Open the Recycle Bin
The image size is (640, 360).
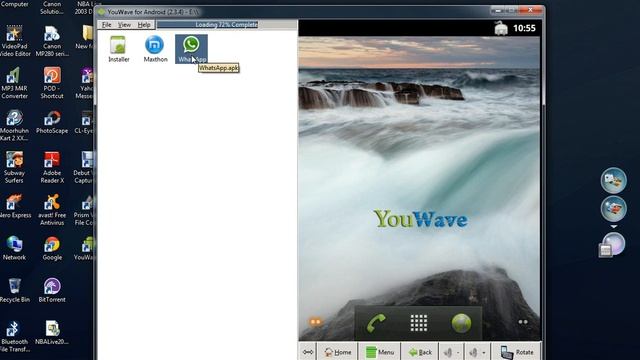[x=15, y=290]
